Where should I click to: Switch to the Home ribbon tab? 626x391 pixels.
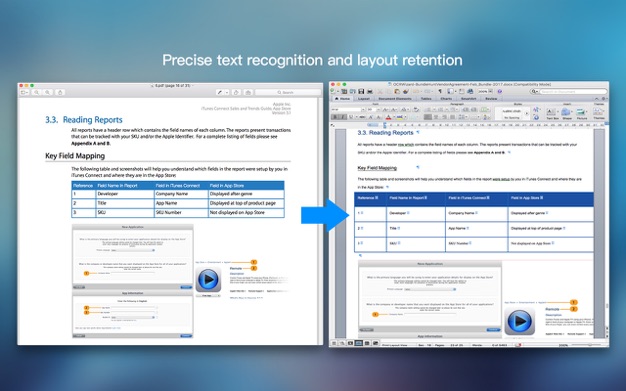(x=342, y=99)
